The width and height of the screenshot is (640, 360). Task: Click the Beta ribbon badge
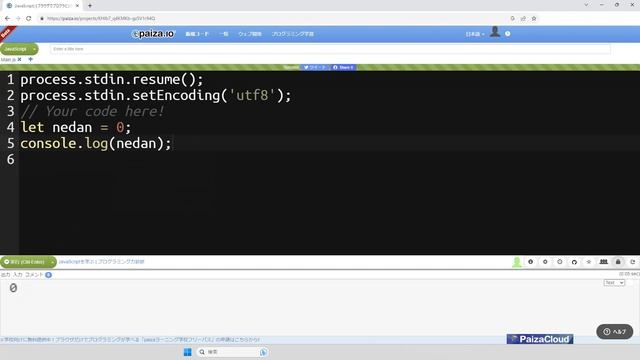click(7, 33)
